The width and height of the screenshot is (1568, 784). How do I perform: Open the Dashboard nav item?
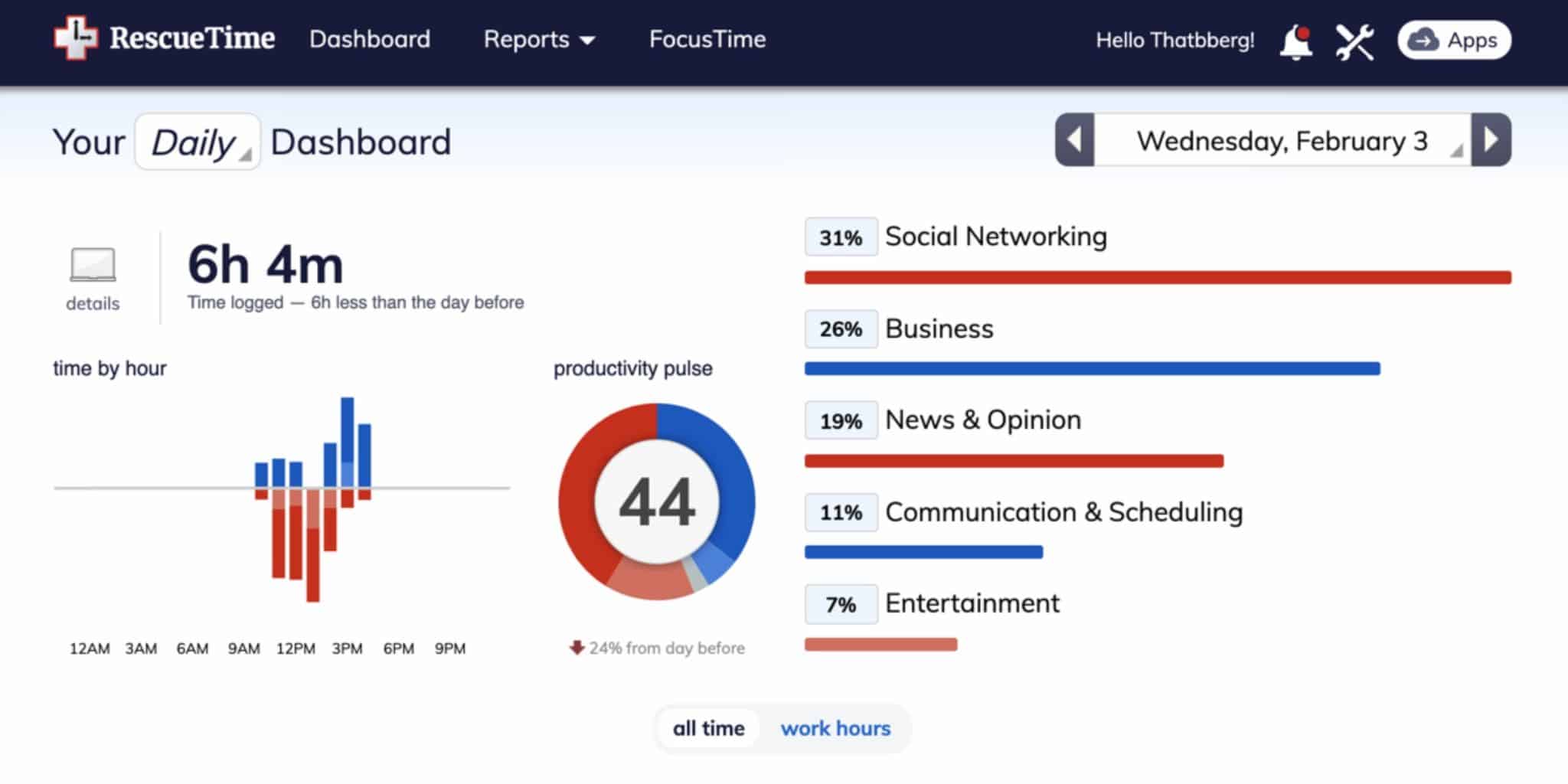[x=370, y=39]
